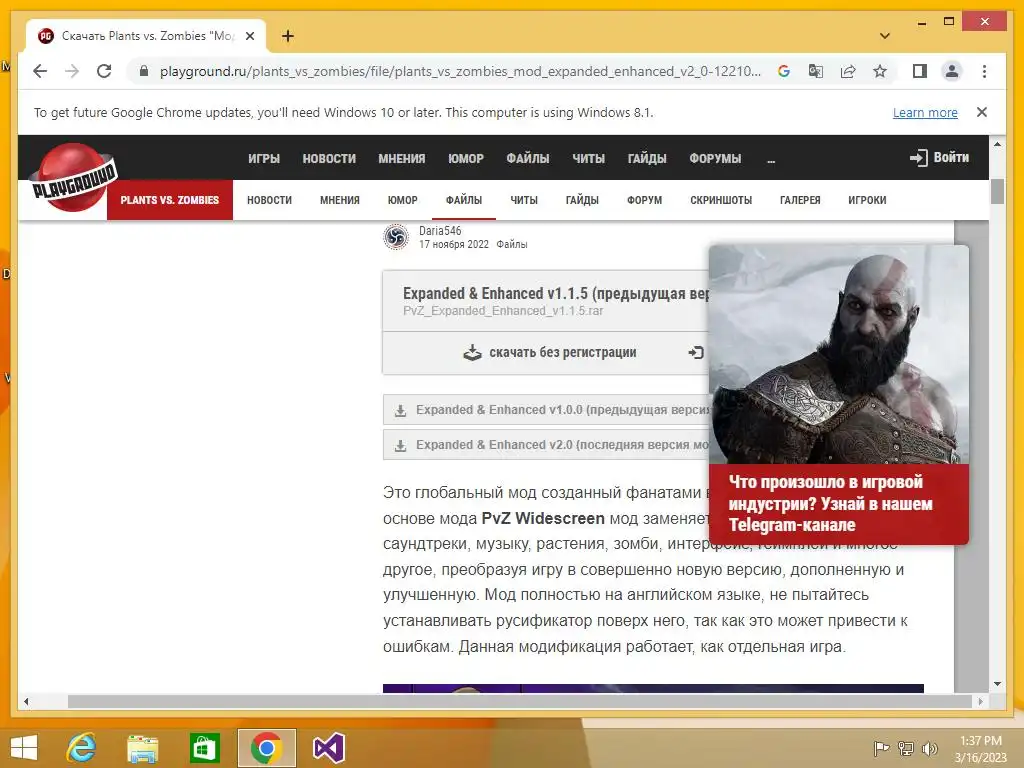
Task: Open МНЕНИЯ in the top black bar
Action: pos(402,159)
